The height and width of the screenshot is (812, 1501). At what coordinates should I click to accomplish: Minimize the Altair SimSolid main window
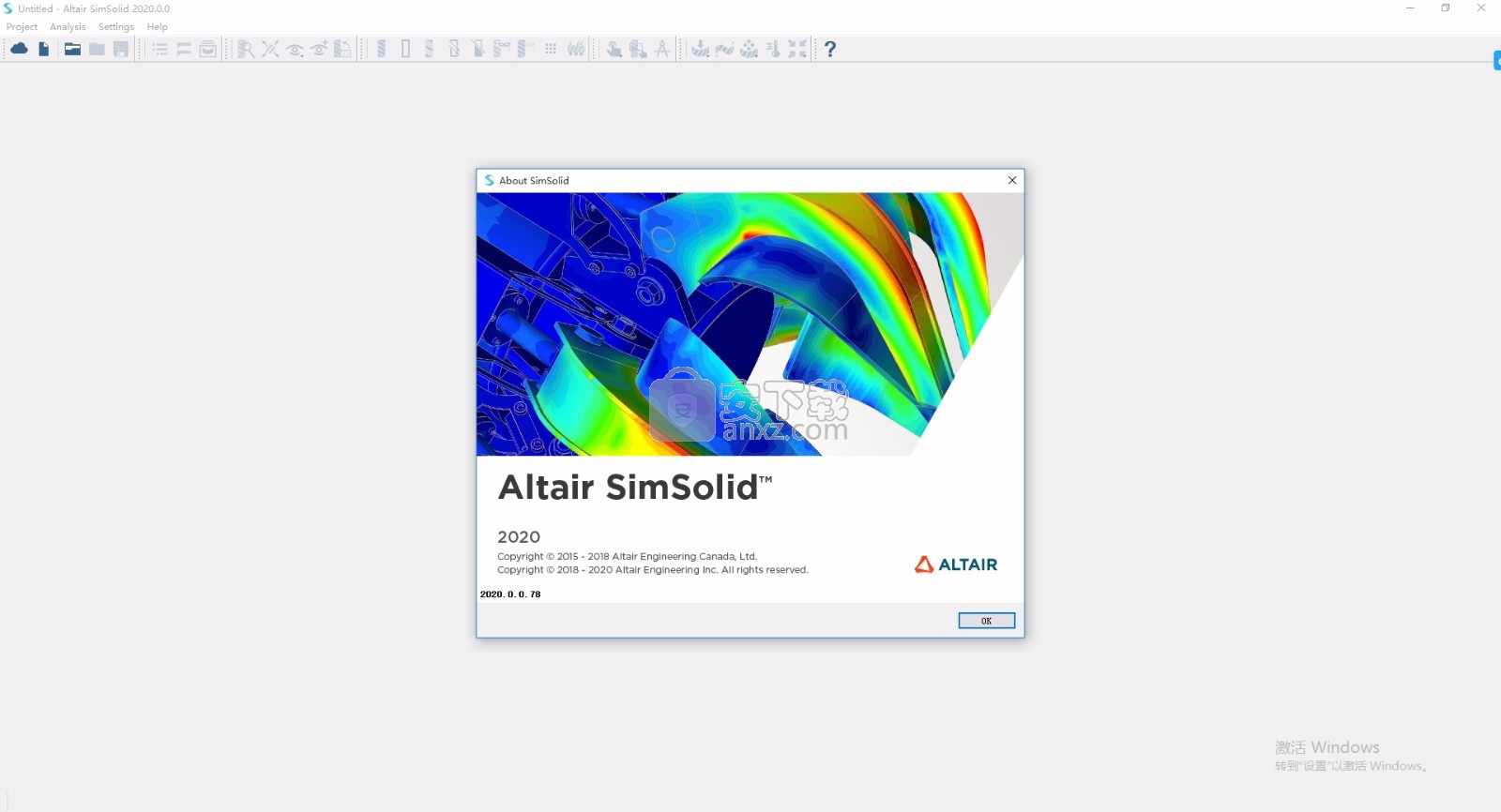tap(1410, 8)
